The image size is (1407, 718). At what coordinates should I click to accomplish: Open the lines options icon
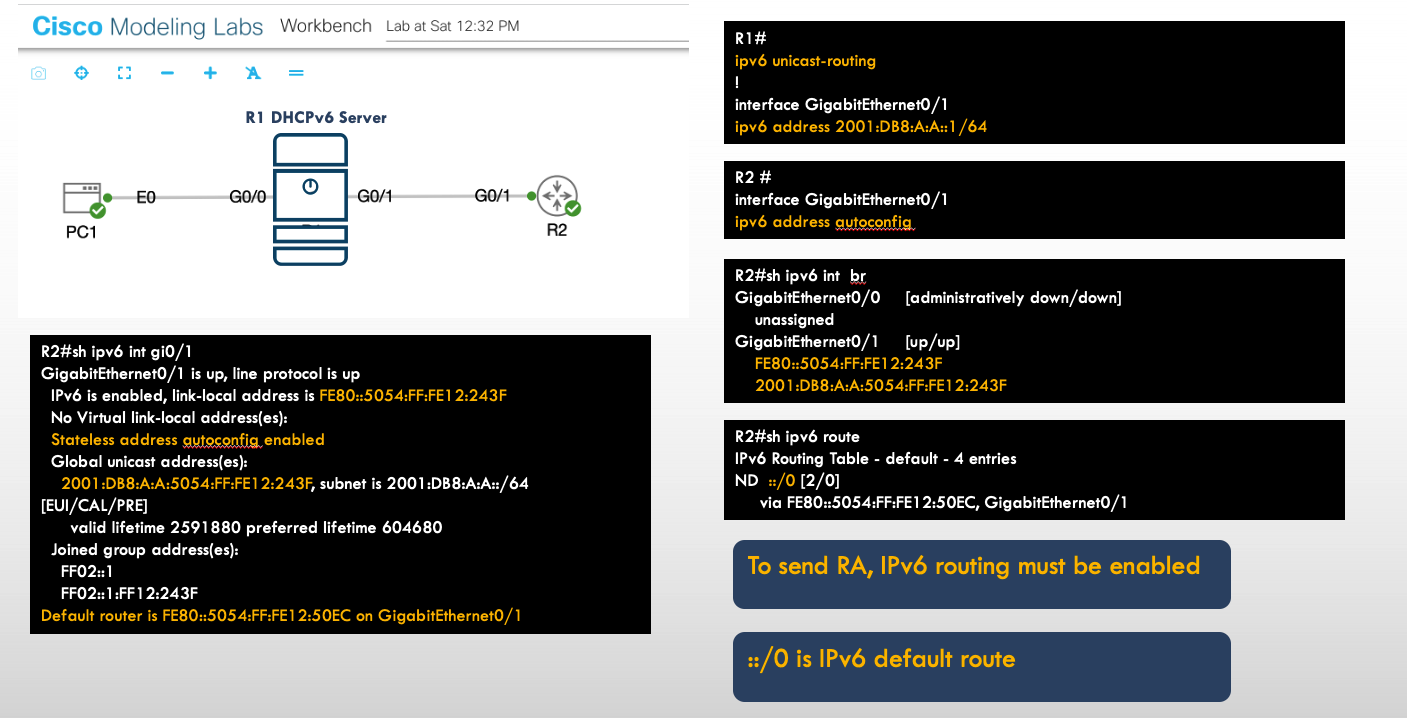(296, 72)
